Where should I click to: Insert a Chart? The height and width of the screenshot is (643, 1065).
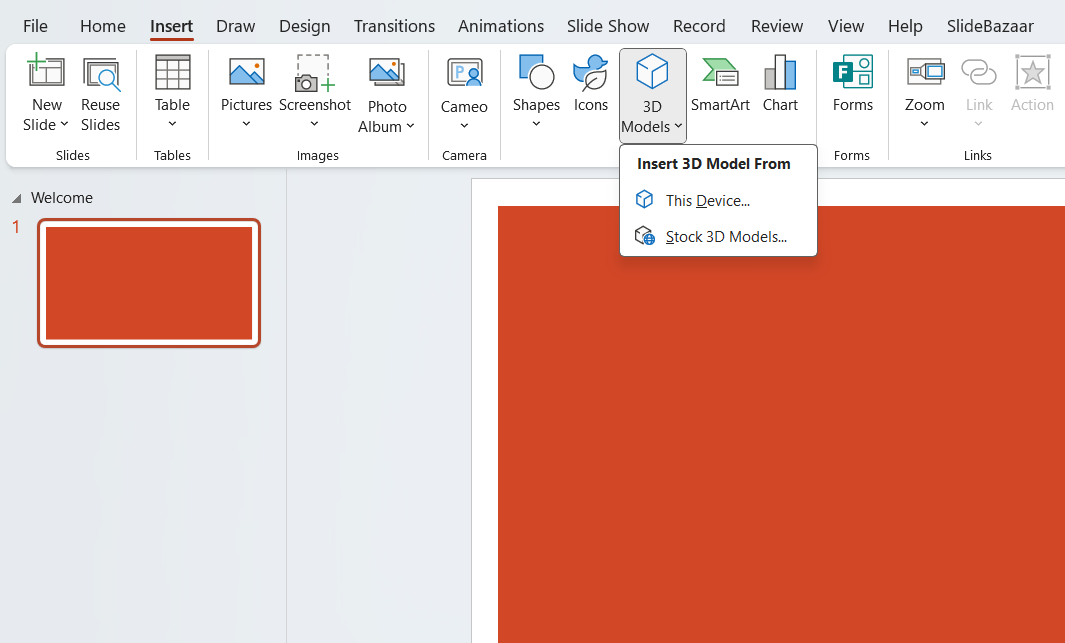780,85
